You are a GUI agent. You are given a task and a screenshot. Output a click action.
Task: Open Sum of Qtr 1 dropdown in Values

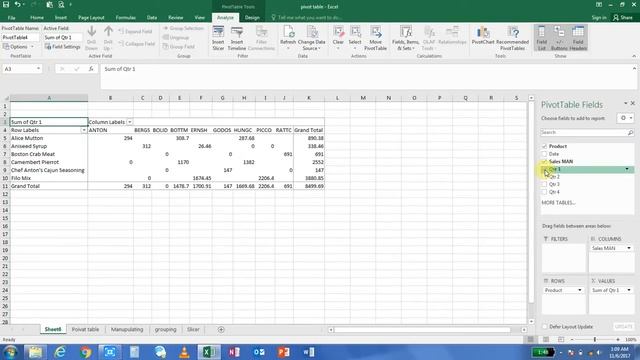[629, 290]
